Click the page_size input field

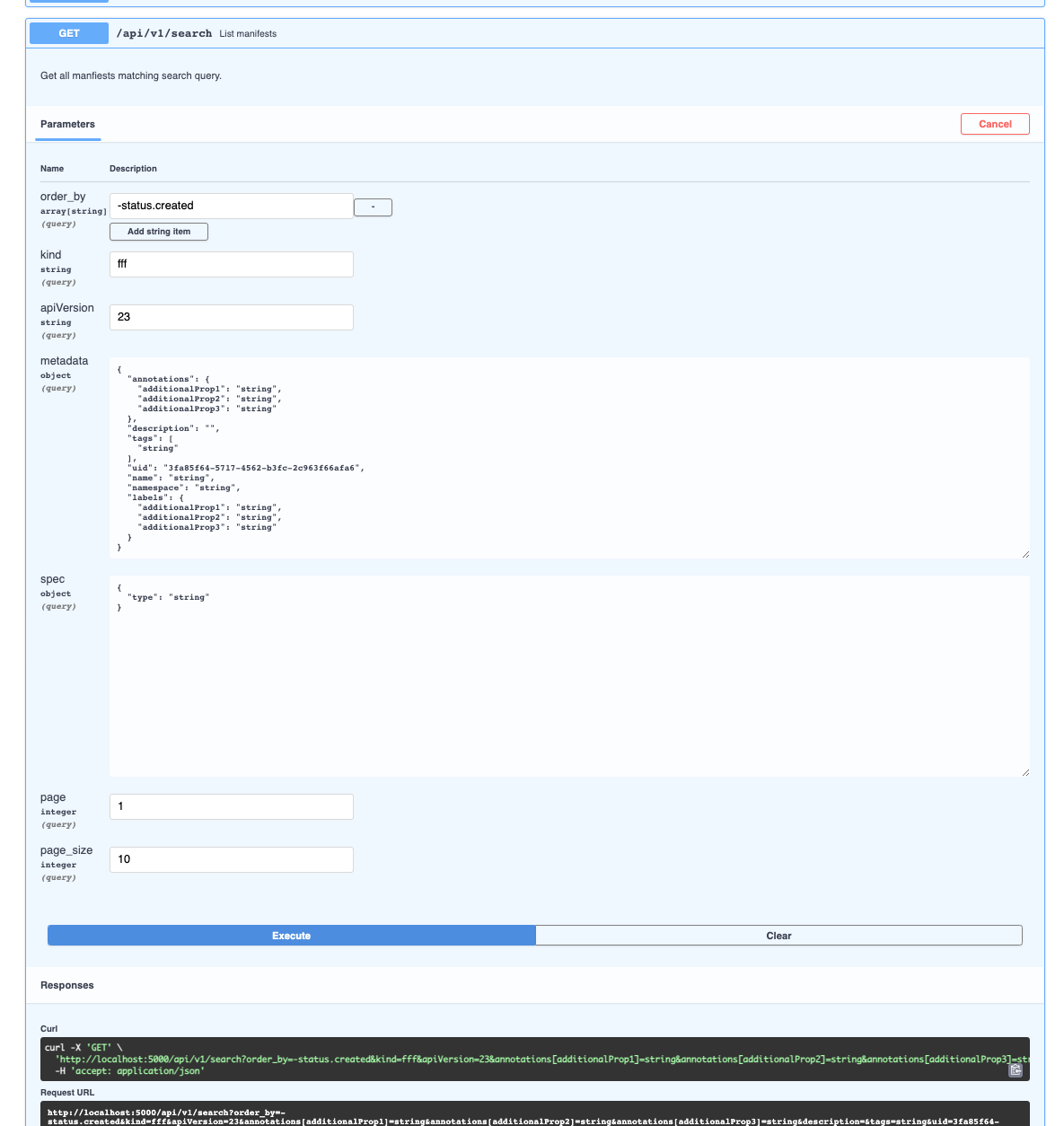point(232,859)
